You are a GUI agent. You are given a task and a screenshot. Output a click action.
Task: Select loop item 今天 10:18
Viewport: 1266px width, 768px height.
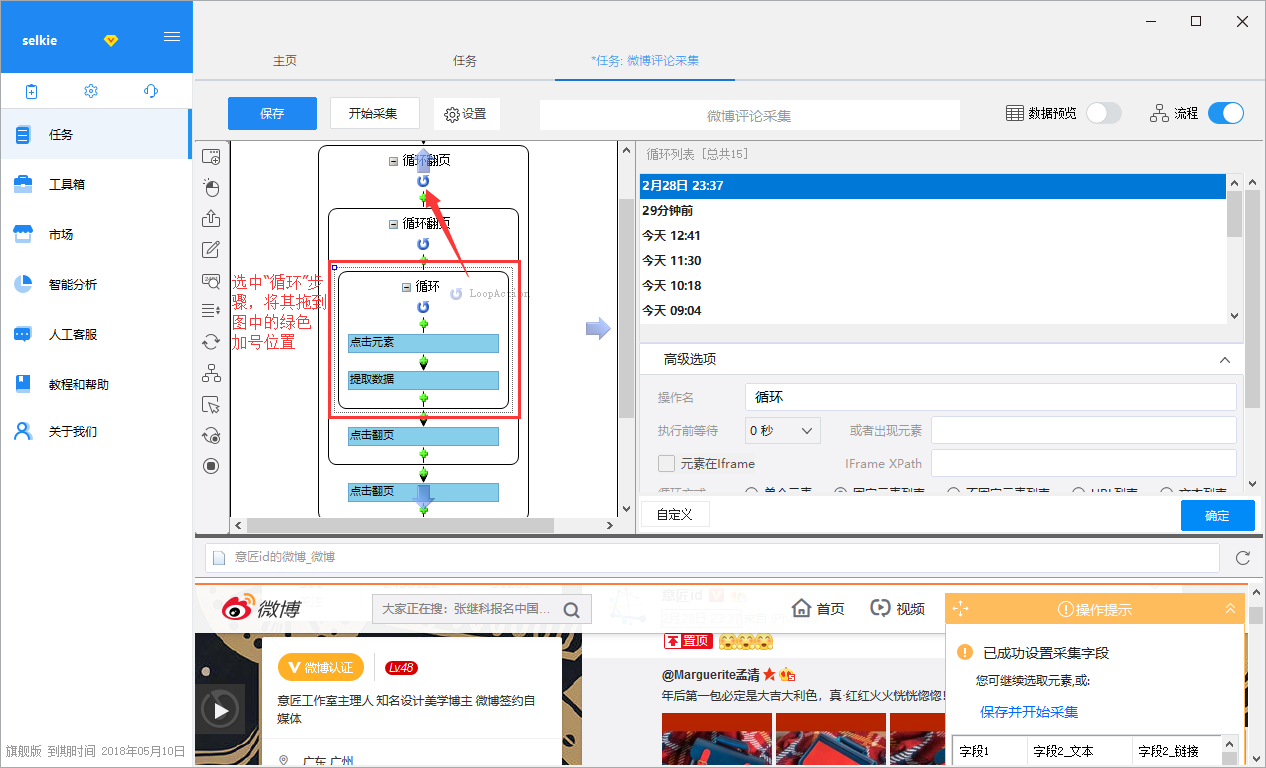pyautogui.click(x=932, y=286)
